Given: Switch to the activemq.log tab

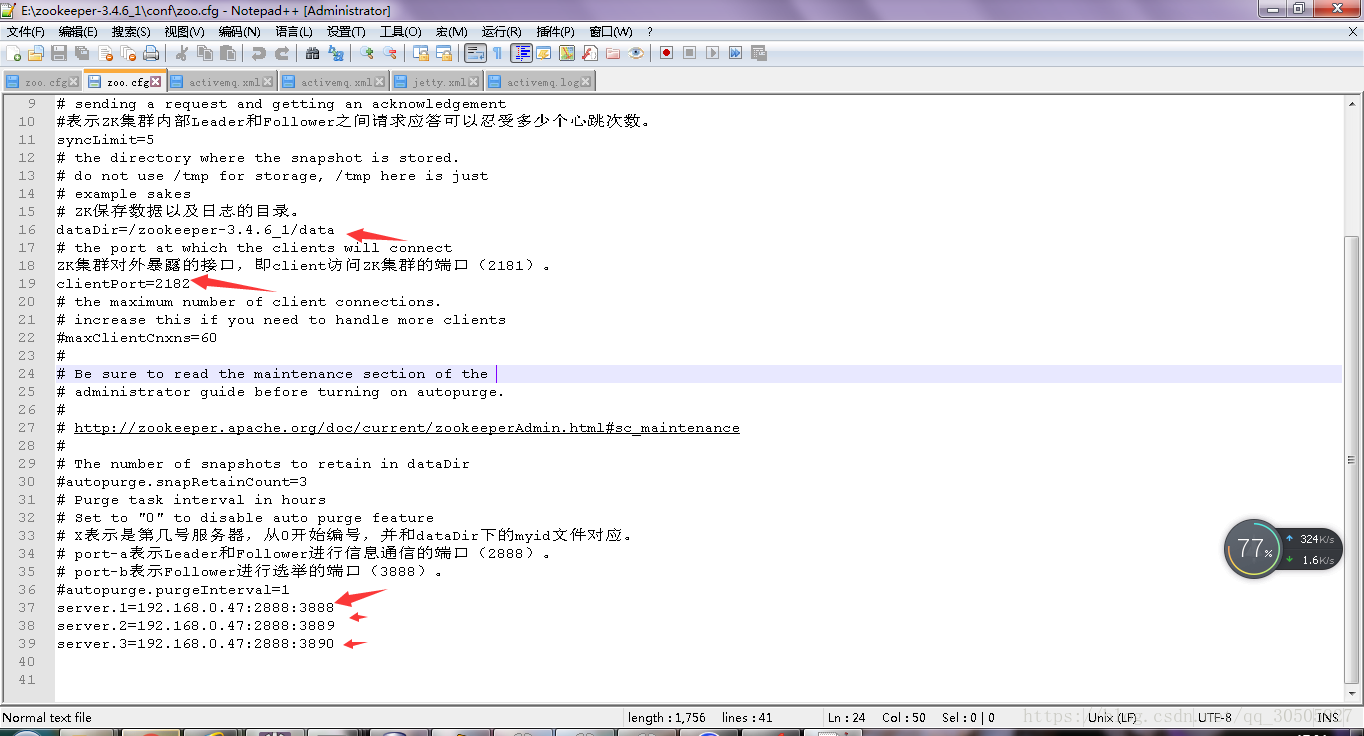Looking at the screenshot, I should (x=540, y=82).
